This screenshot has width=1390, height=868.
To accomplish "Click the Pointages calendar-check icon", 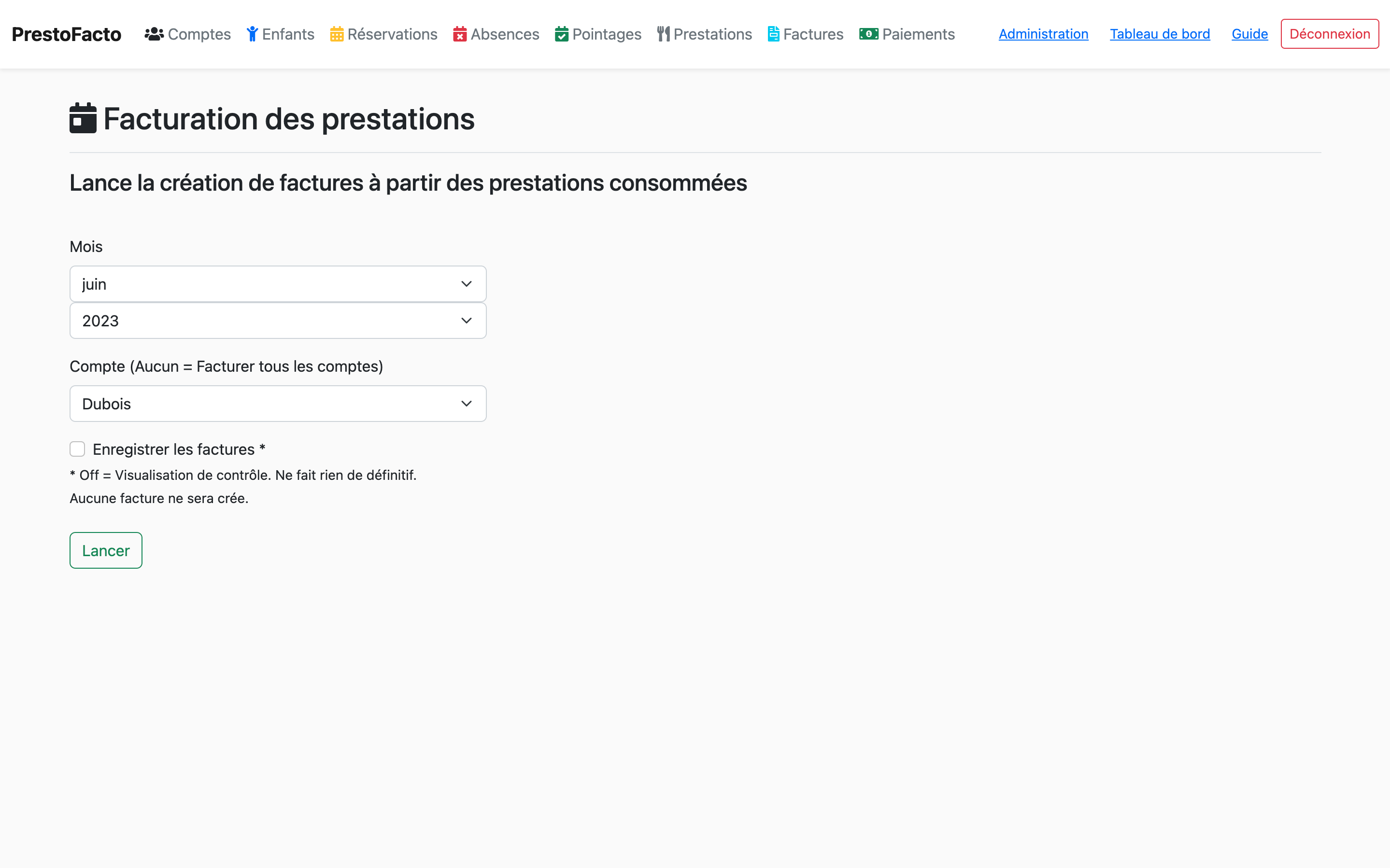I will (x=562, y=34).
